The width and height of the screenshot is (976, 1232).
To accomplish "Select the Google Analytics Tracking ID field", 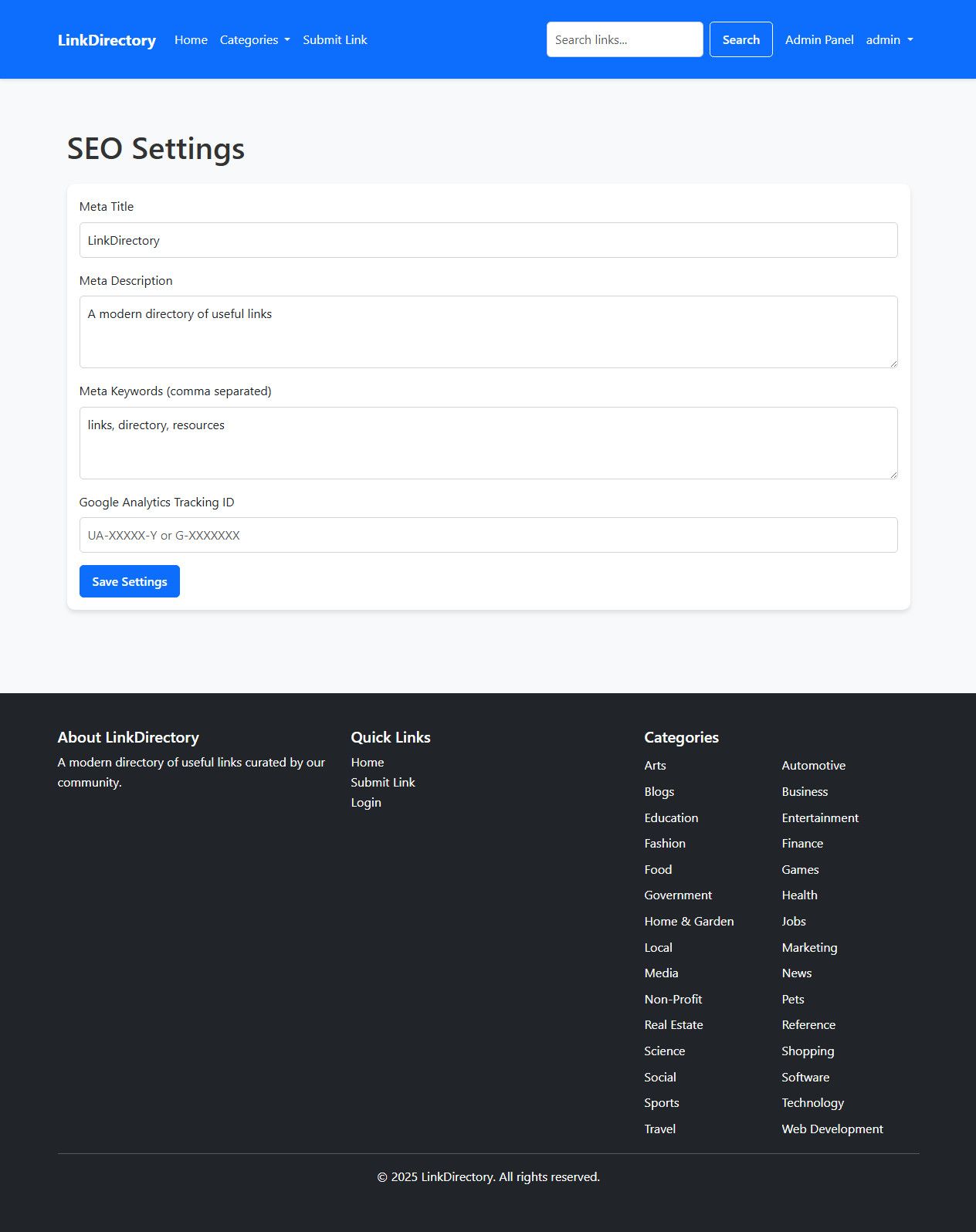I will (x=488, y=535).
